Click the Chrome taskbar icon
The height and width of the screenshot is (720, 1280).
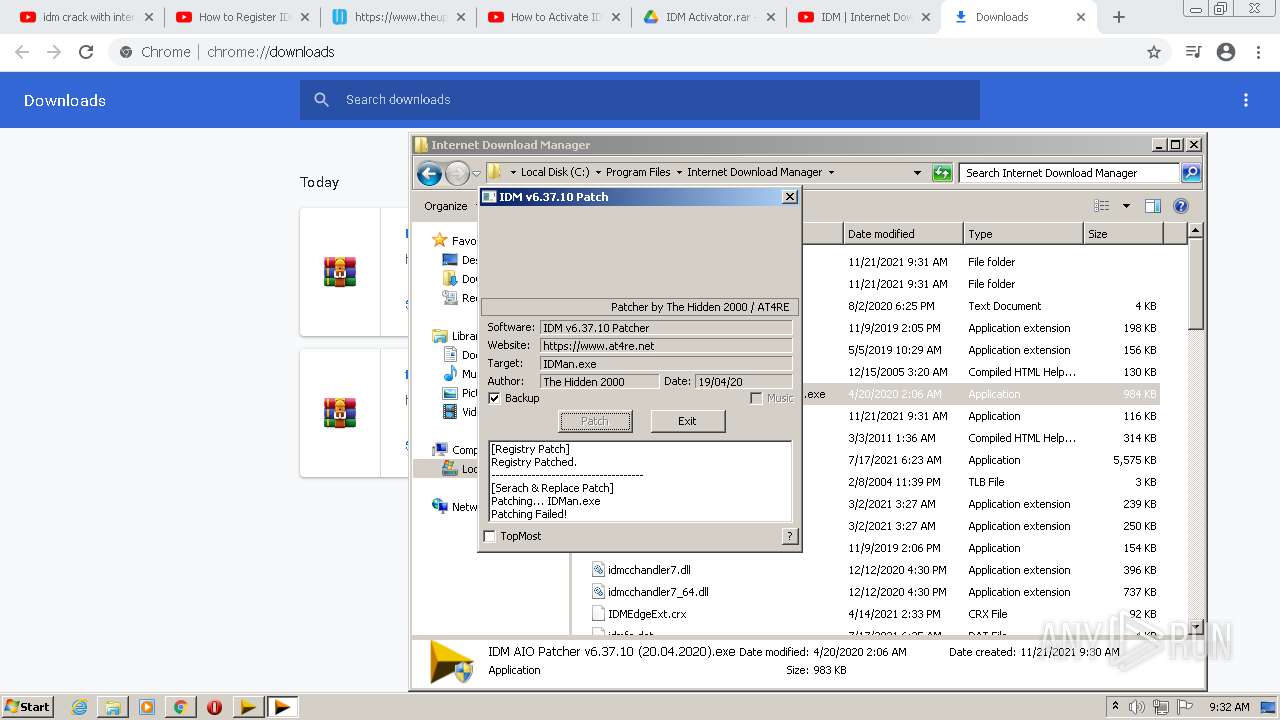pos(180,707)
